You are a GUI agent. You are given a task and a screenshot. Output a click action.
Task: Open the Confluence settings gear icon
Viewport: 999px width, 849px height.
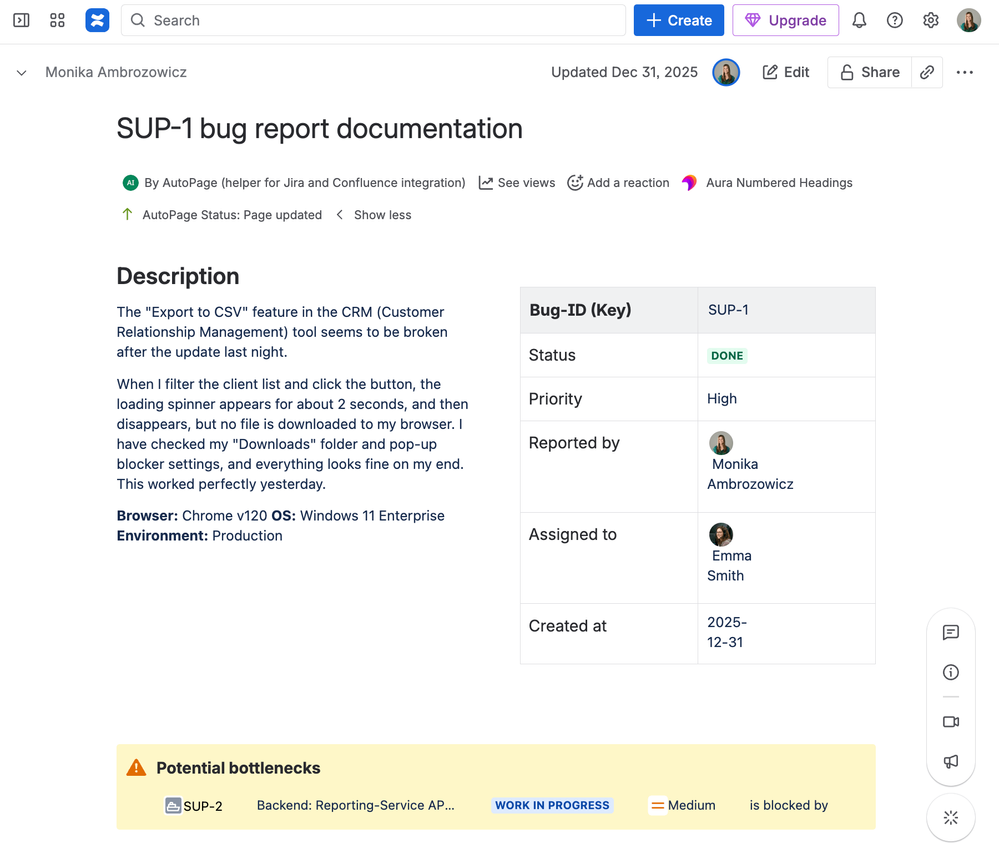(930, 20)
